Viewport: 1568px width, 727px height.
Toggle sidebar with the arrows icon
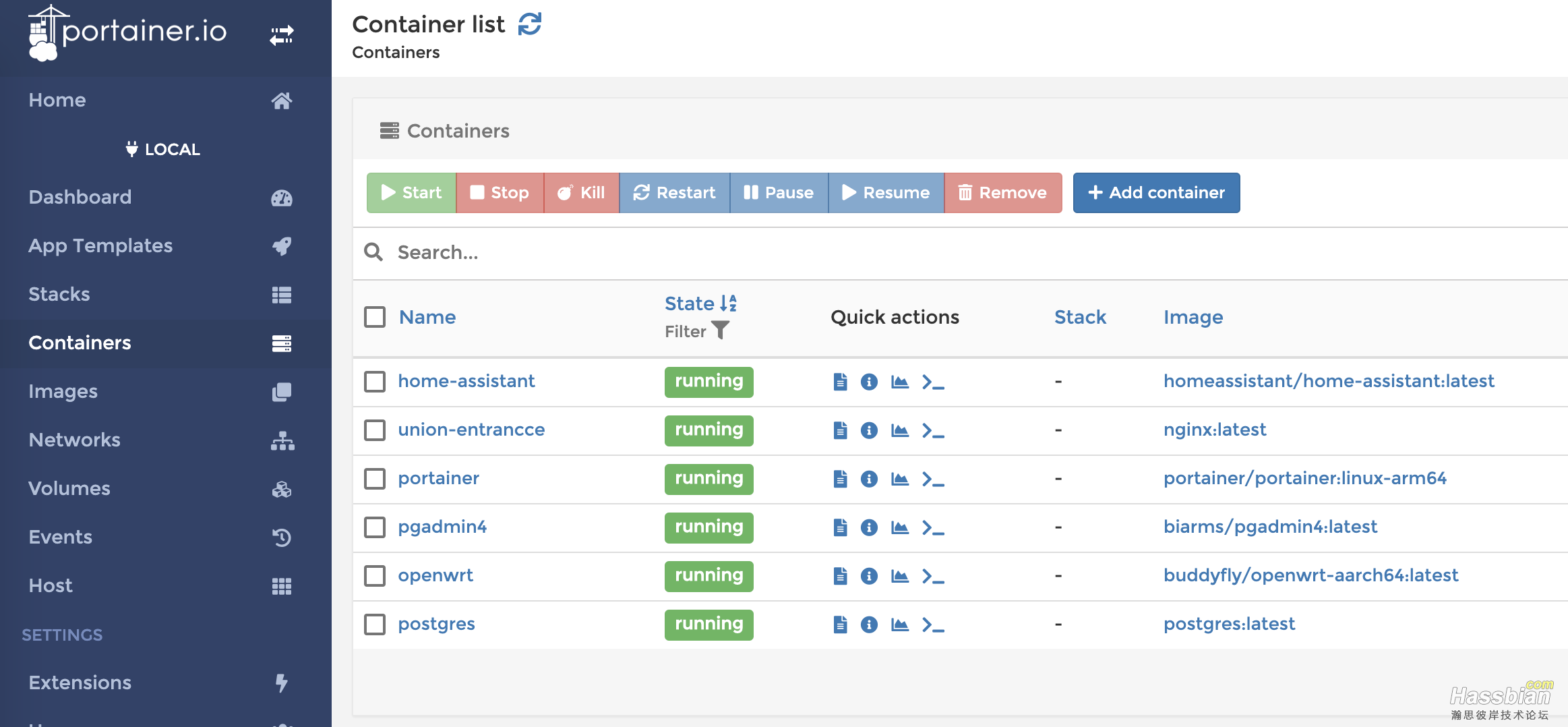coord(282,35)
